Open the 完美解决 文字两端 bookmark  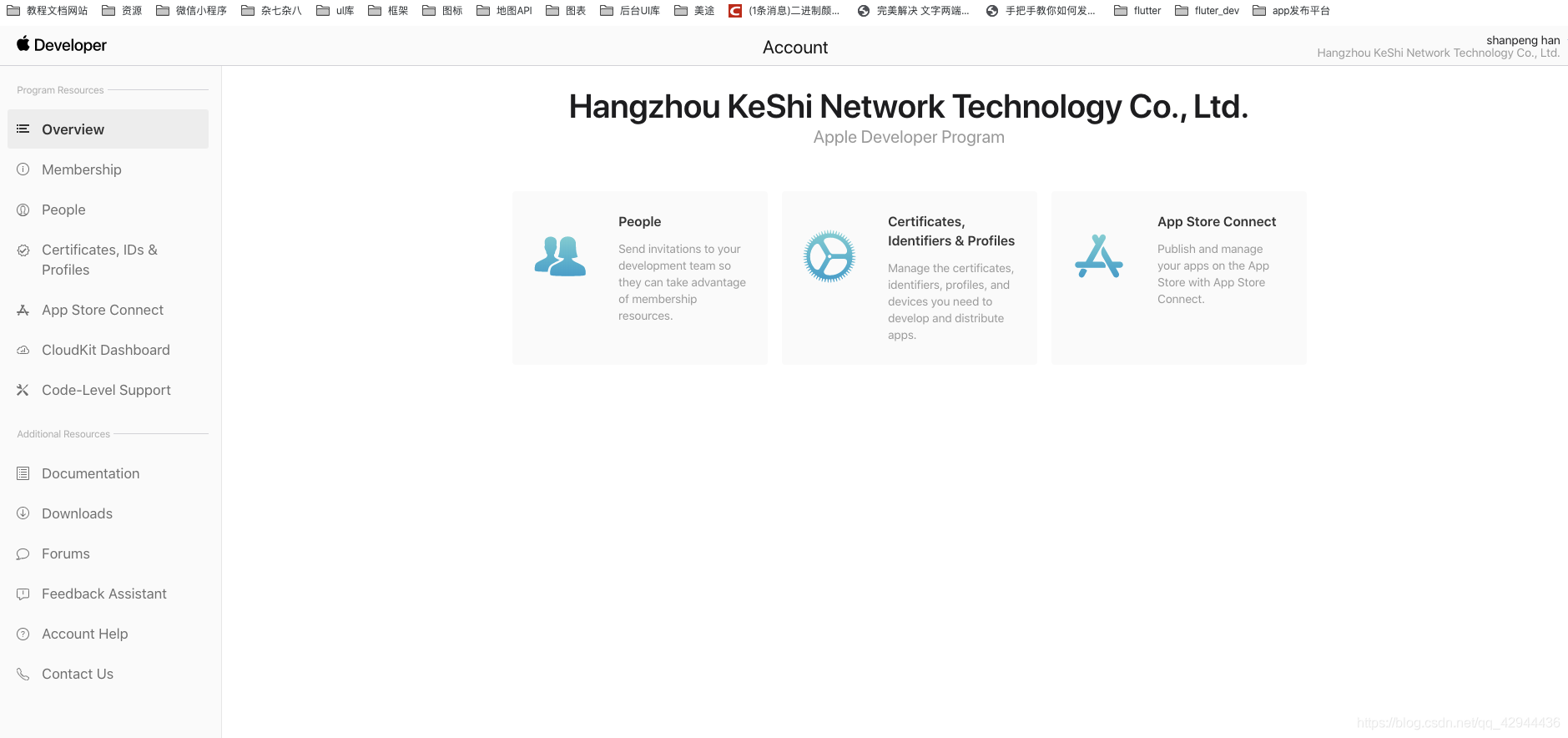point(914,11)
